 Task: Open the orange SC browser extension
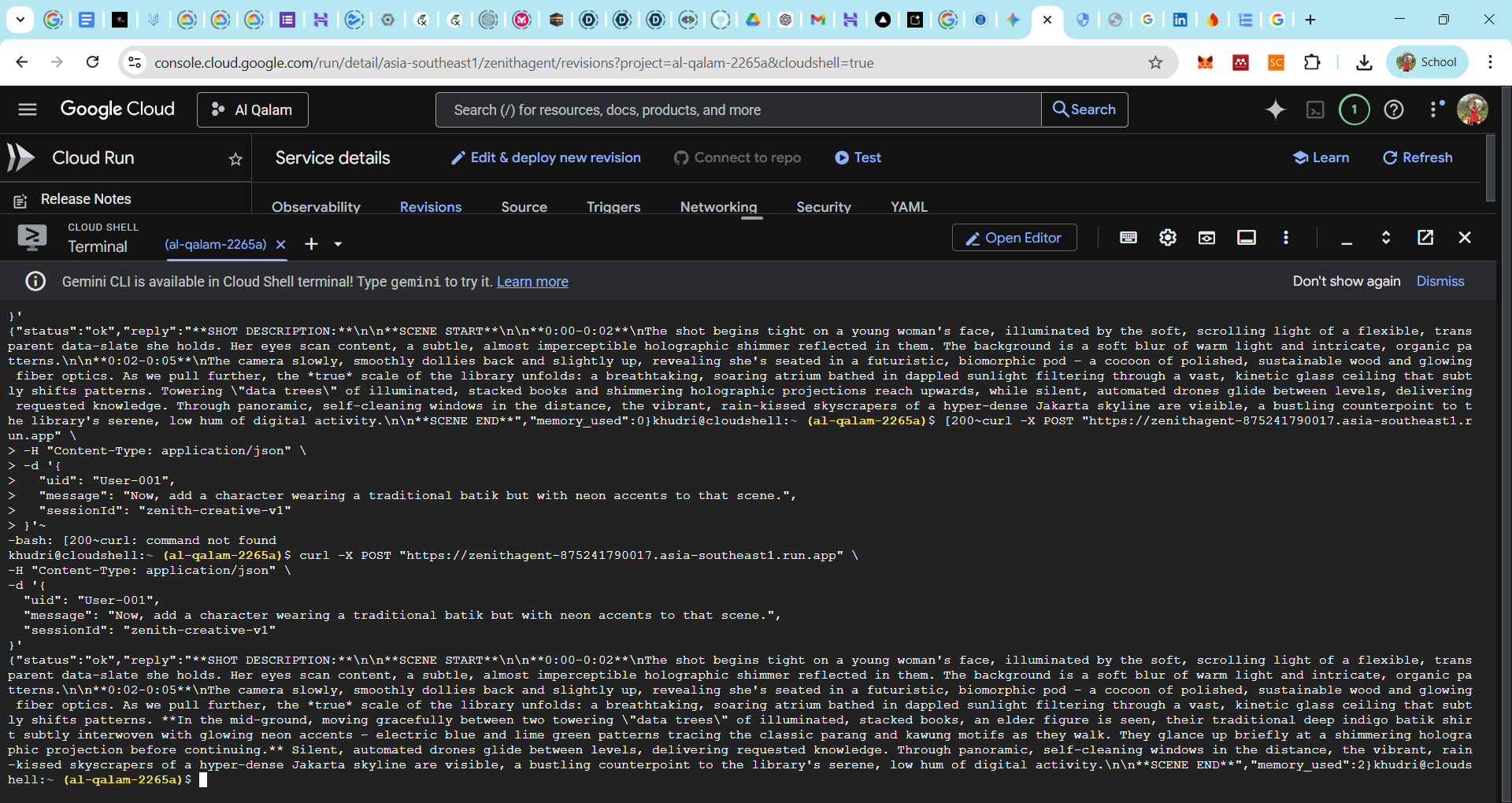click(x=1276, y=62)
